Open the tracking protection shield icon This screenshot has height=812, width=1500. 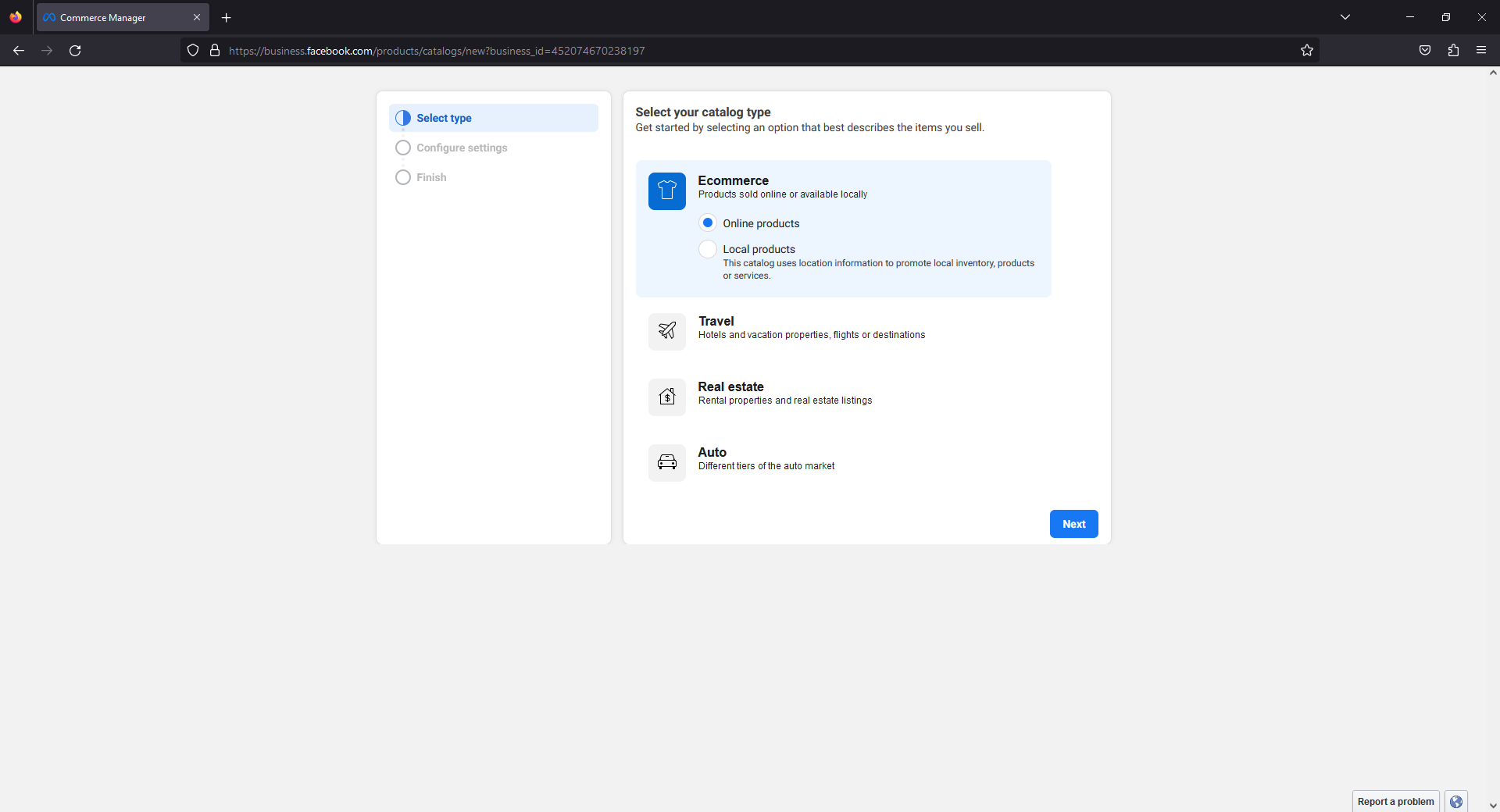pos(193,51)
